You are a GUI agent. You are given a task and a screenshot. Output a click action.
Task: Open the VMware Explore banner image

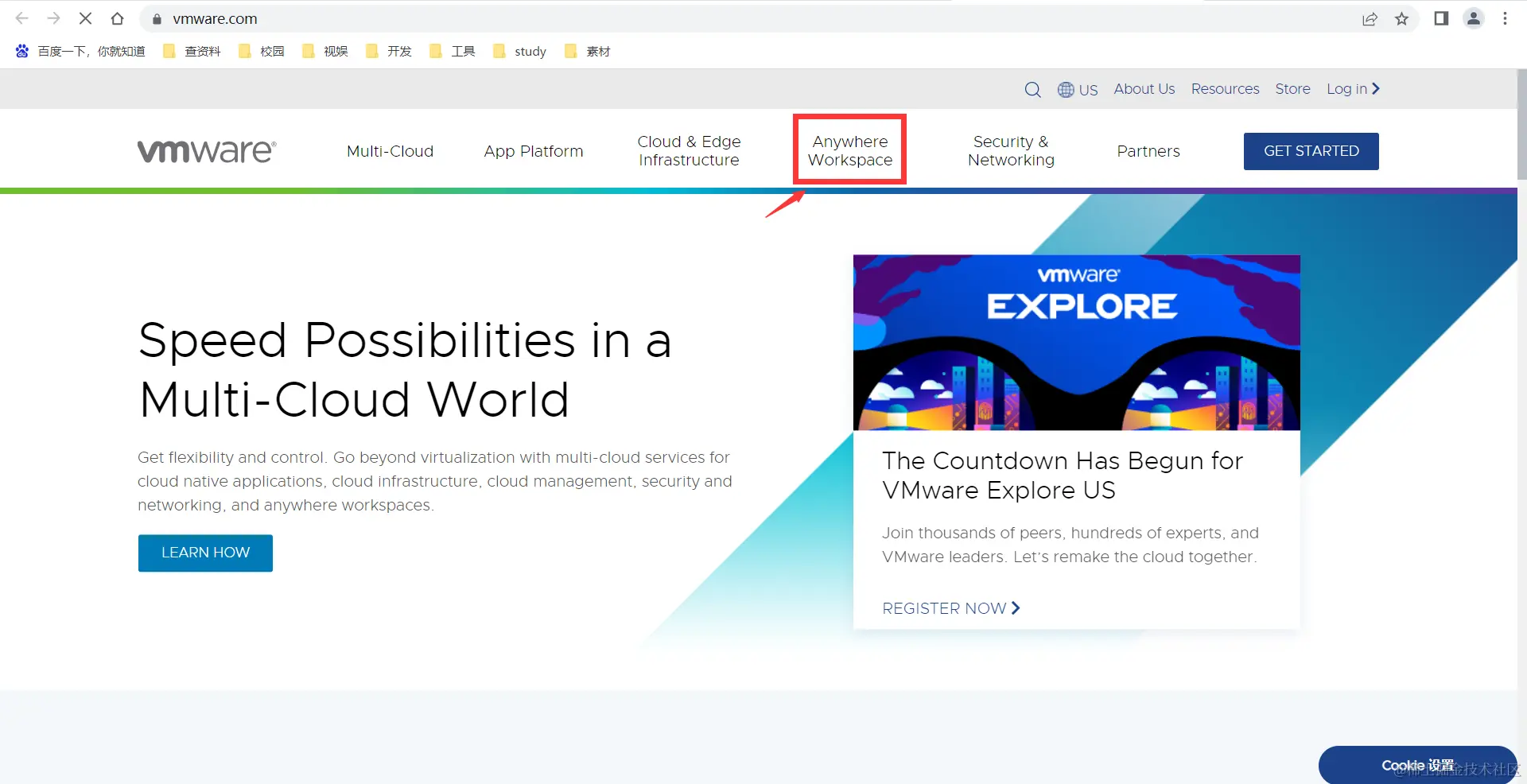1077,343
